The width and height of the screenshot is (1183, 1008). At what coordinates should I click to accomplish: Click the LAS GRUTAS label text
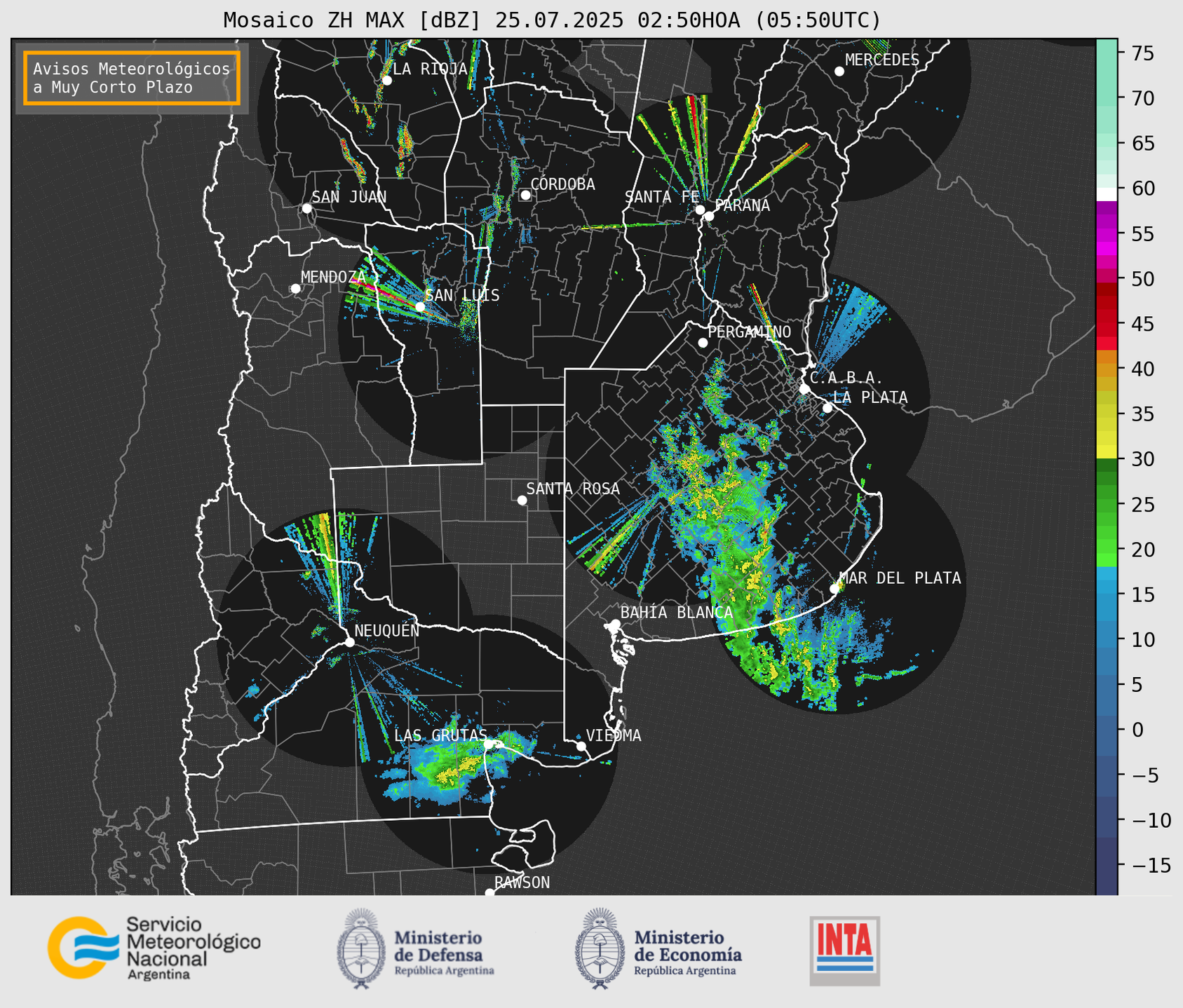(440, 735)
